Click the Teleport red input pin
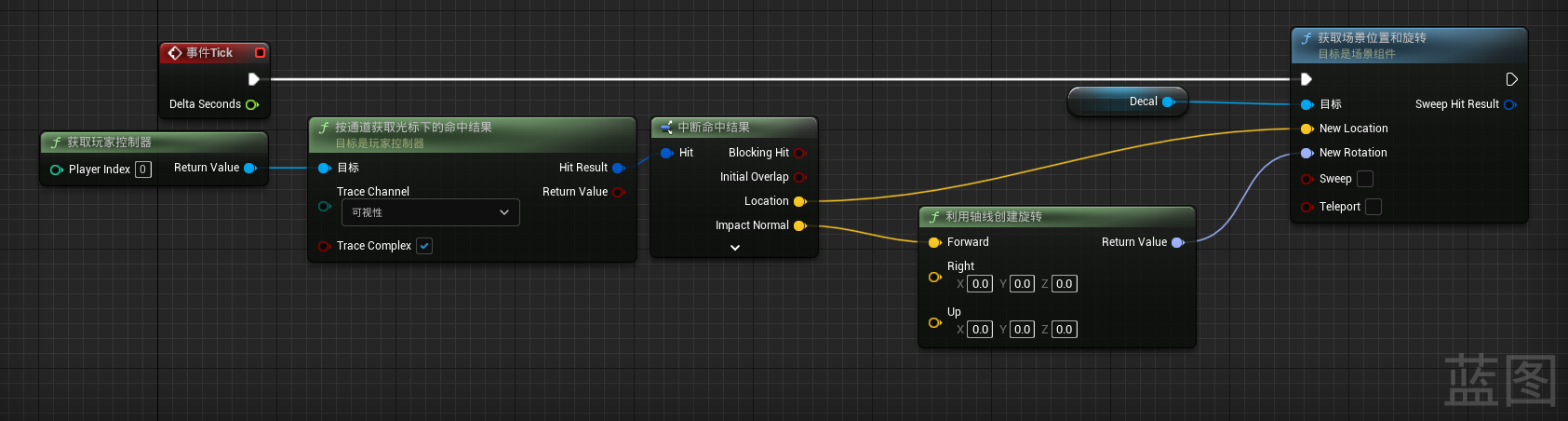 tap(1307, 207)
